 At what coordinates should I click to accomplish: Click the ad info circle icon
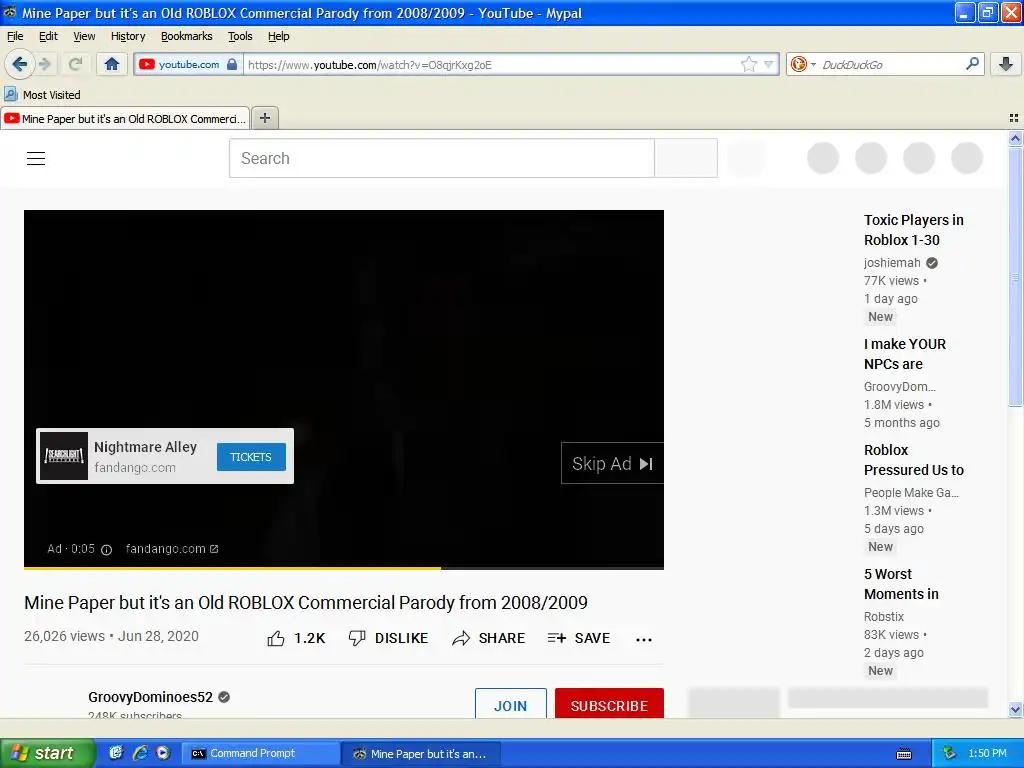click(x=106, y=550)
